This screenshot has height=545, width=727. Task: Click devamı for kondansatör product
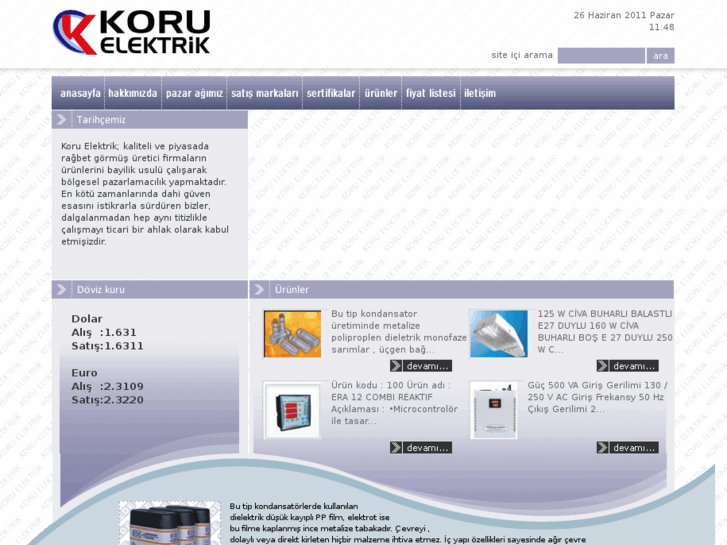click(421, 366)
